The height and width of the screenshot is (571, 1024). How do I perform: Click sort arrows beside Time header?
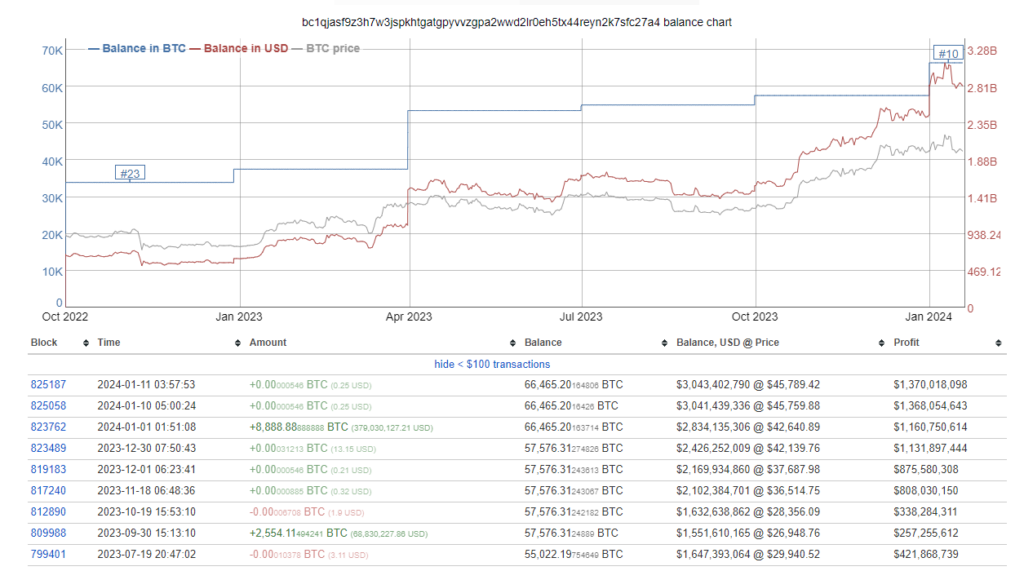238,343
